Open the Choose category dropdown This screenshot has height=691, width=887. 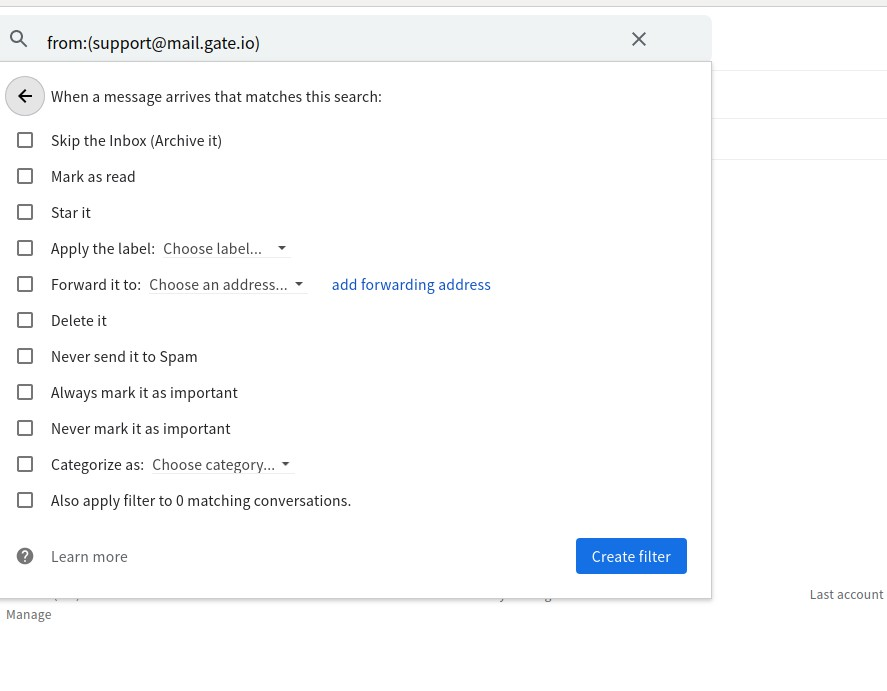pos(221,465)
